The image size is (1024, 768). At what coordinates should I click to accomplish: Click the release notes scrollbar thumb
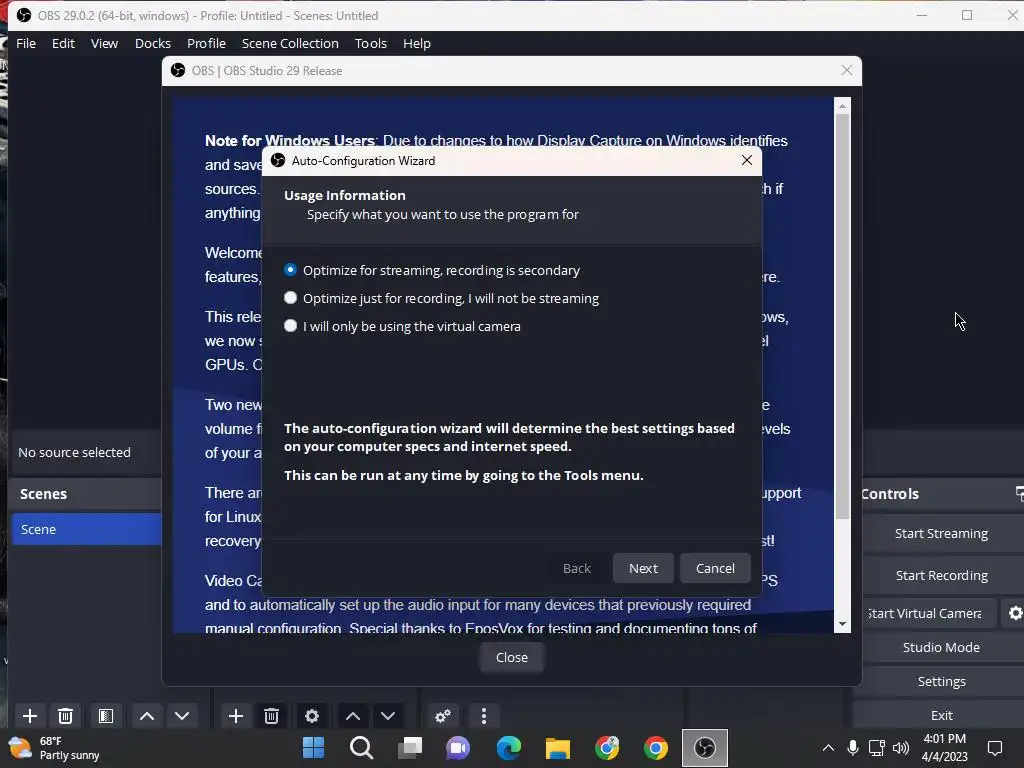(842, 317)
